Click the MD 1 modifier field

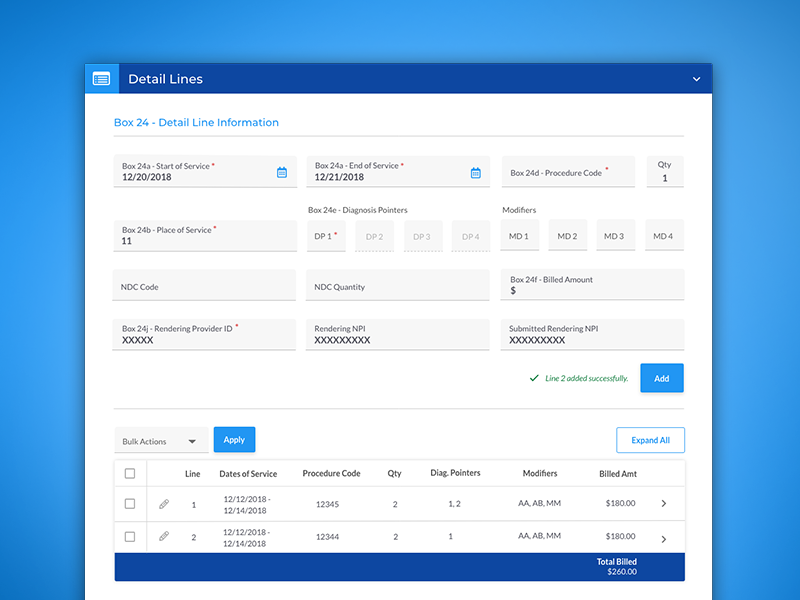click(x=519, y=236)
